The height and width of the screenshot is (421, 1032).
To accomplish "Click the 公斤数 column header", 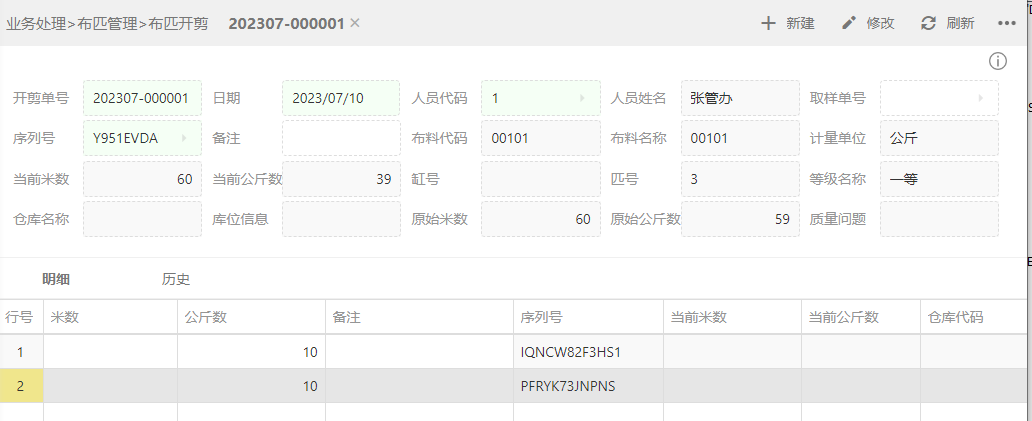I will click(x=206, y=317).
